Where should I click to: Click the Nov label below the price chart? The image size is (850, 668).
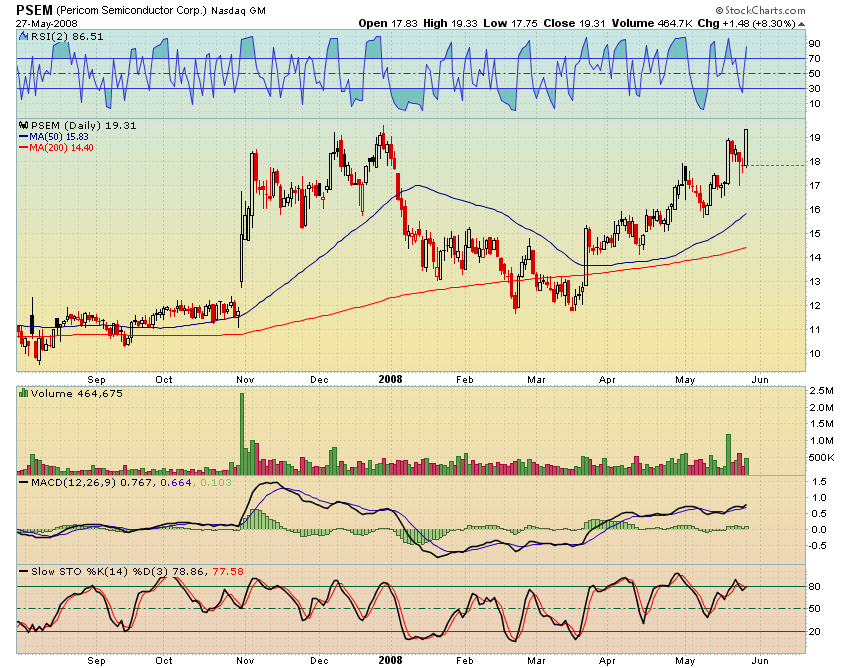pos(245,380)
